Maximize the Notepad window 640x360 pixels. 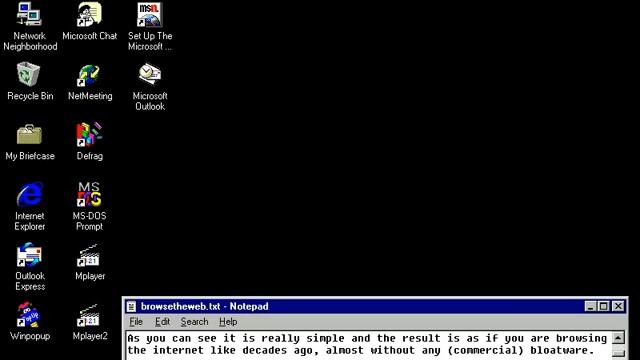click(604, 306)
